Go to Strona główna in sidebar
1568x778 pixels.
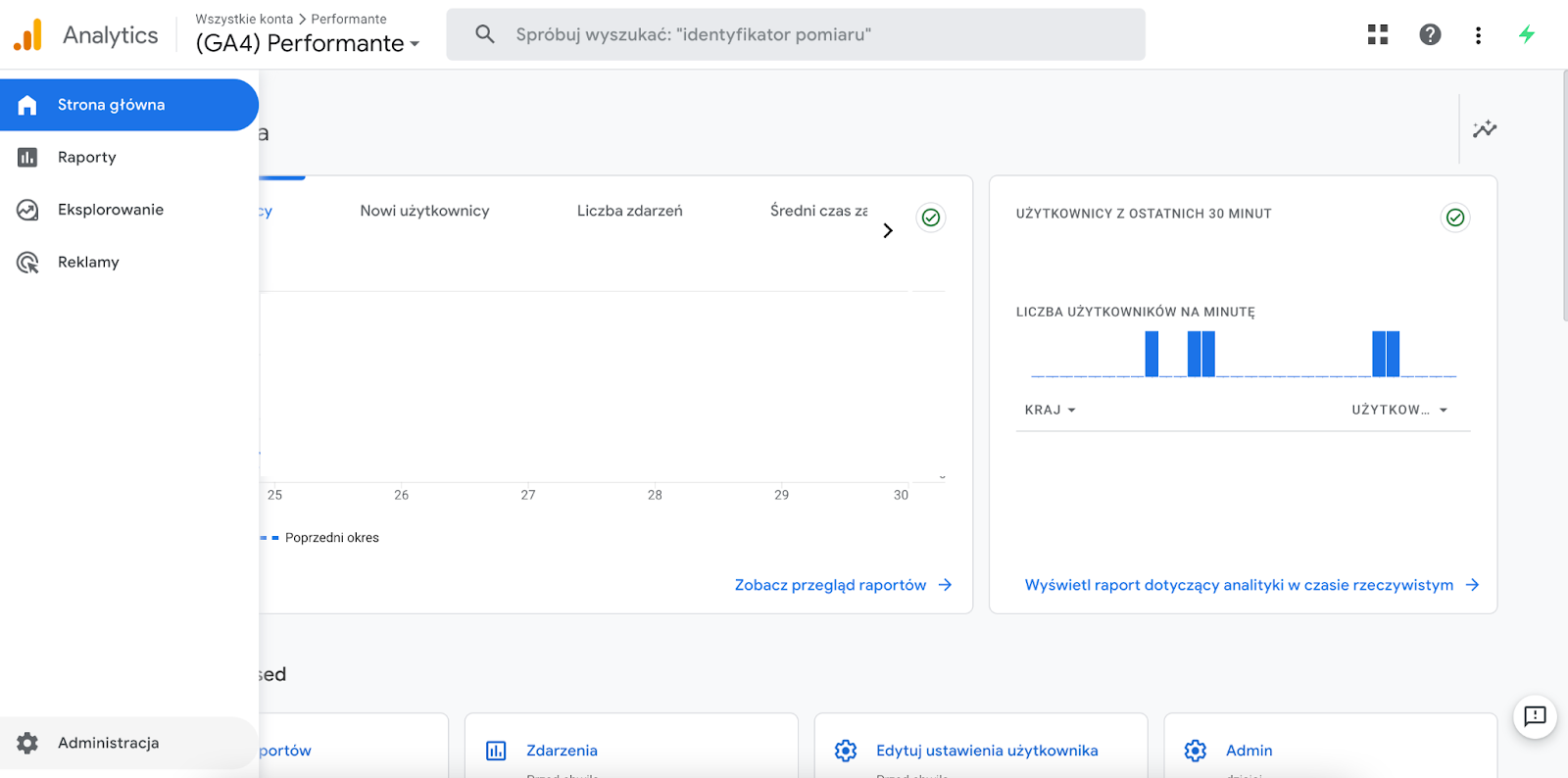click(129, 105)
